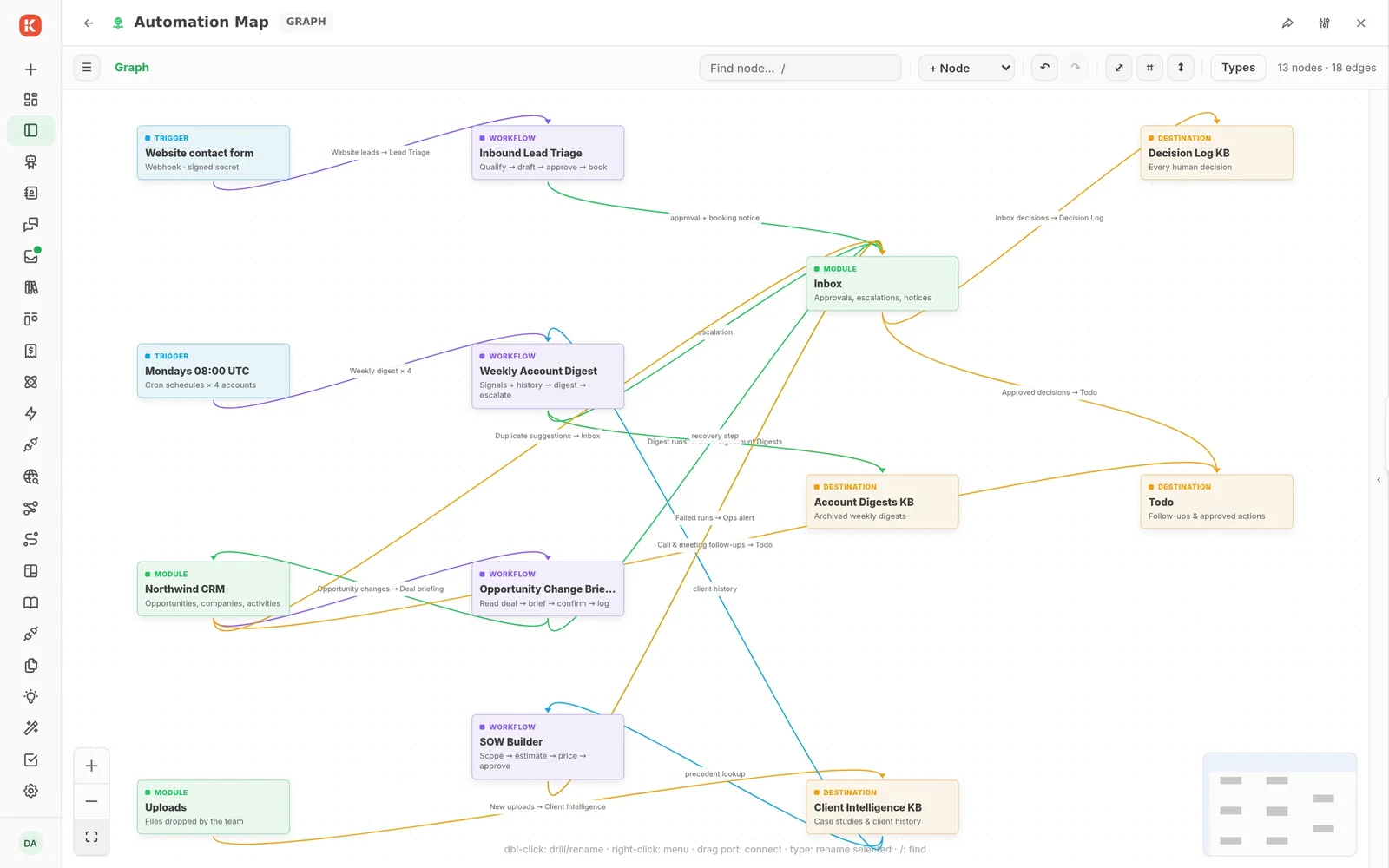Open the kanban board sidebar icon
The width and height of the screenshot is (1389, 868).
click(30, 319)
